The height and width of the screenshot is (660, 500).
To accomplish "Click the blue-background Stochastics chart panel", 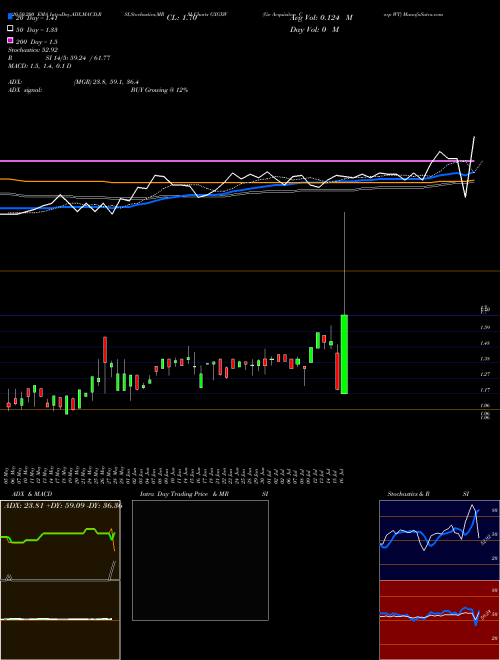I will [439, 540].
